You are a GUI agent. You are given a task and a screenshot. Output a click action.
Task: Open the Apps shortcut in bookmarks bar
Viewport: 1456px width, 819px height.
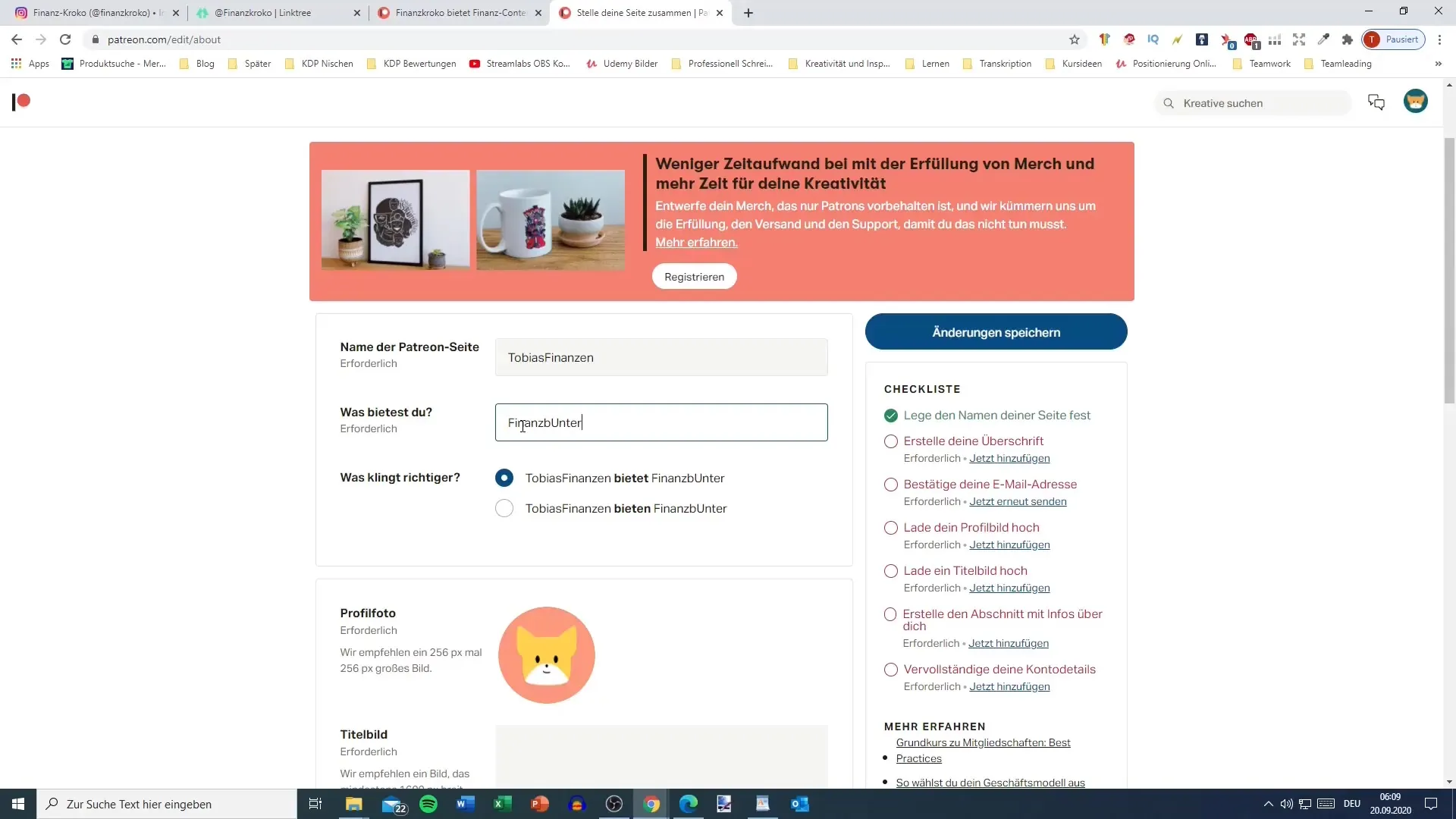coord(30,64)
